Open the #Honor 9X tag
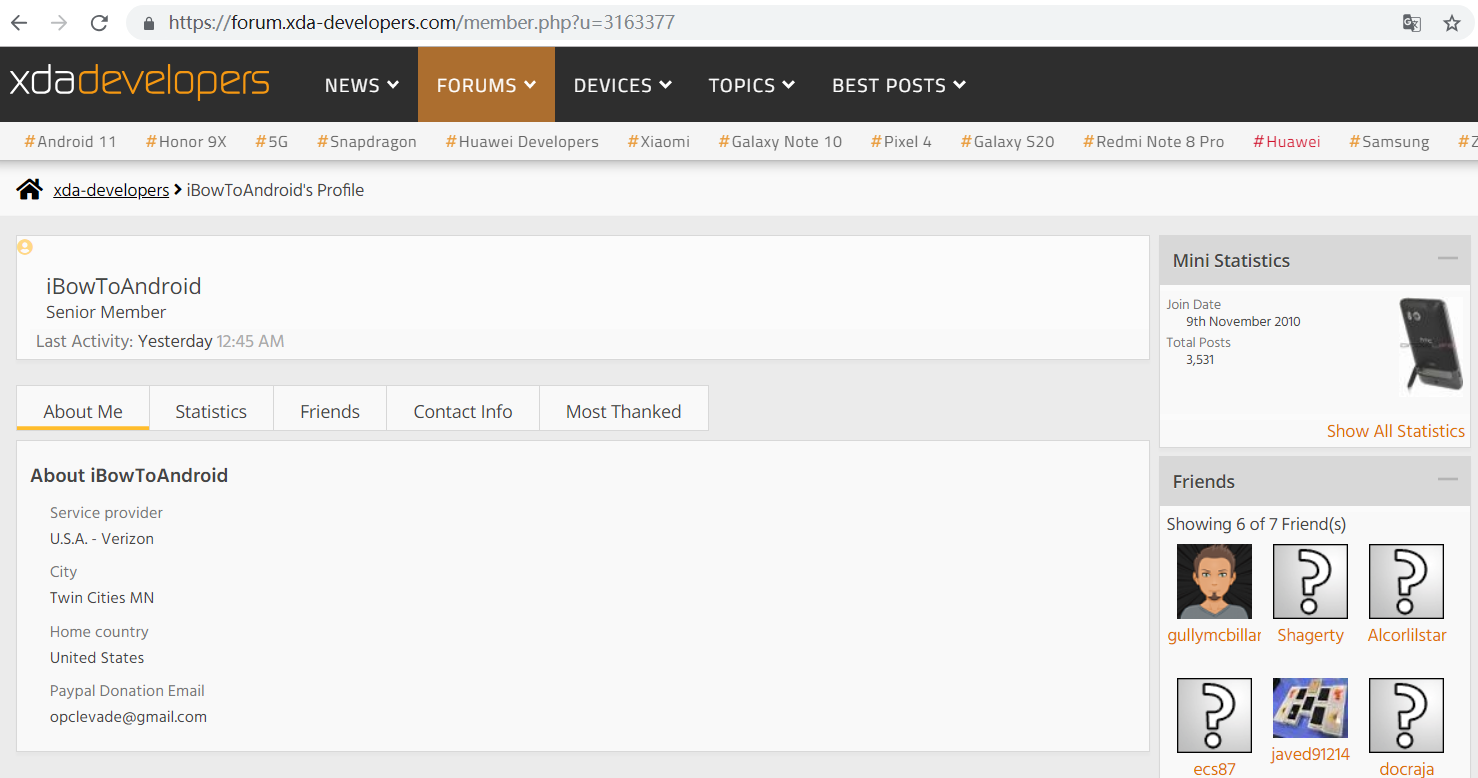This screenshot has height=778, width=1478. 186,142
